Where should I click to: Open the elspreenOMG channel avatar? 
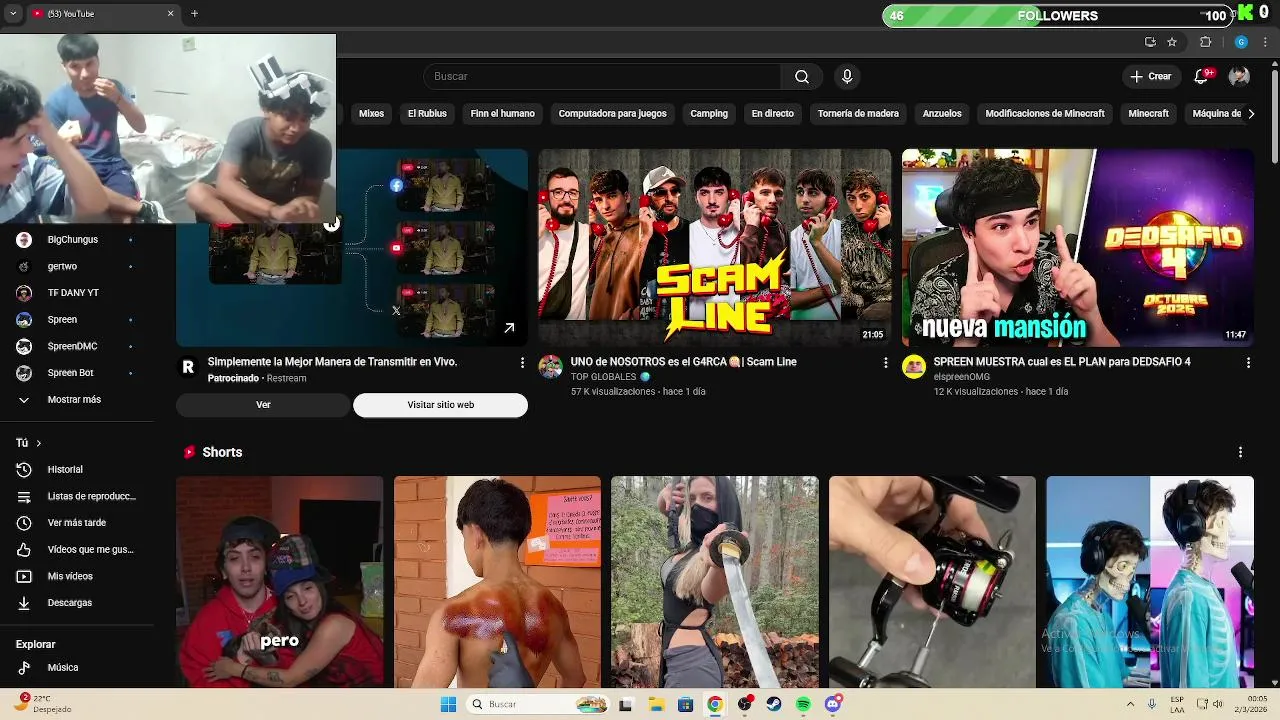[914, 366]
